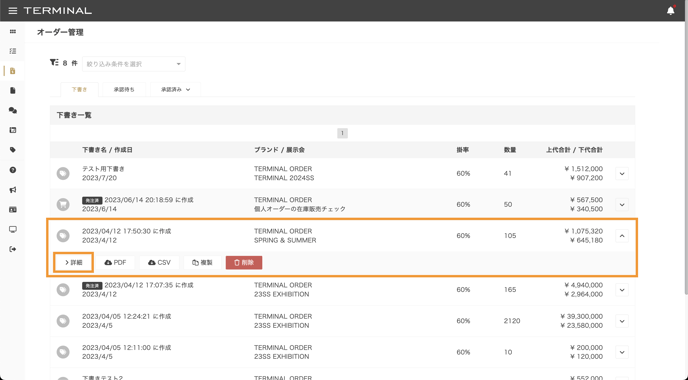This screenshot has width=688, height=380.
Task: Click the tag icon in sidebar
Action: (x=13, y=150)
